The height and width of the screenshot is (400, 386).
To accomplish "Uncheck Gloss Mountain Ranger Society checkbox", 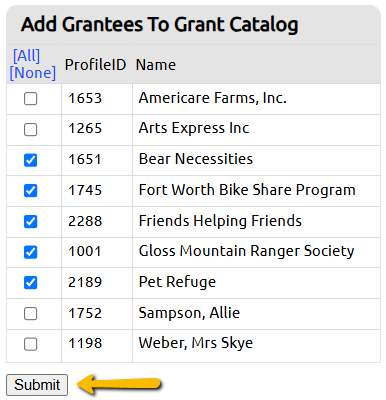I will (x=30, y=252).
